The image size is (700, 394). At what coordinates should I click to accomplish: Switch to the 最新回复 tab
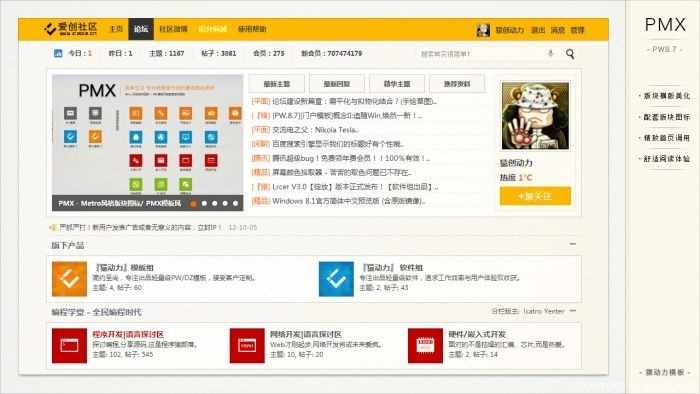coord(337,84)
